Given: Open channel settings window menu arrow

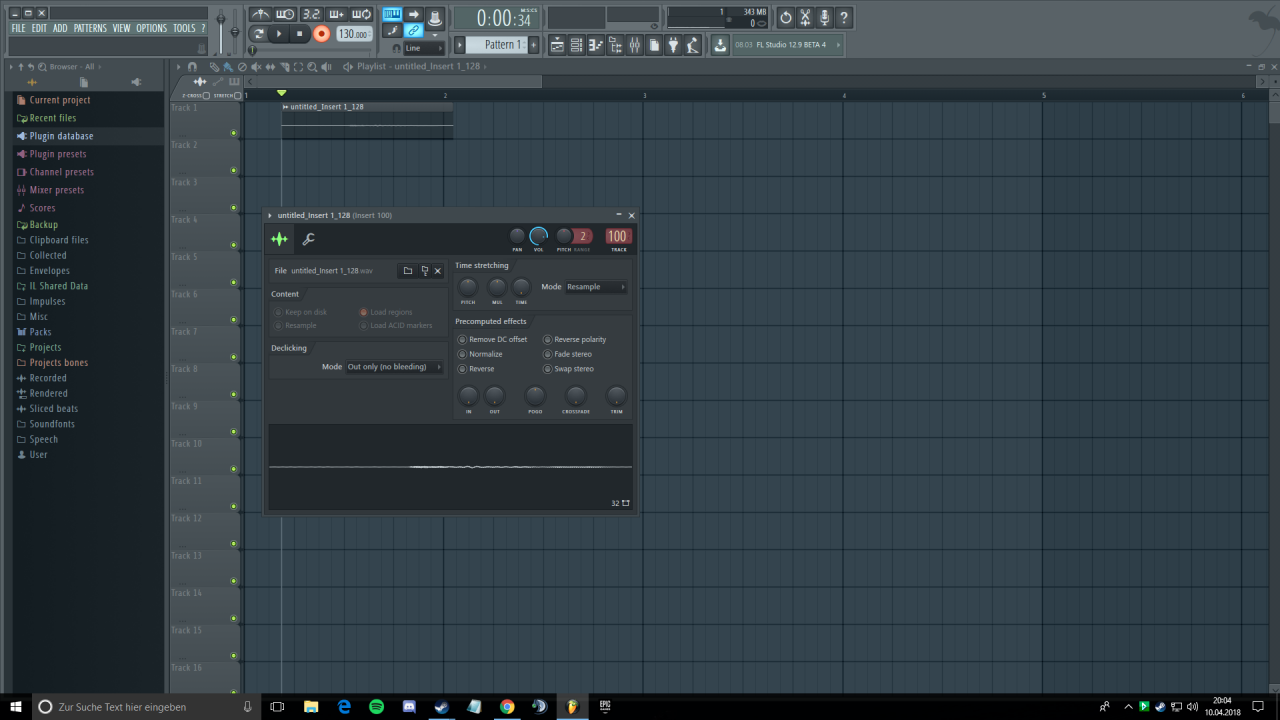Looking at the screenshot, I should point(270,215).
